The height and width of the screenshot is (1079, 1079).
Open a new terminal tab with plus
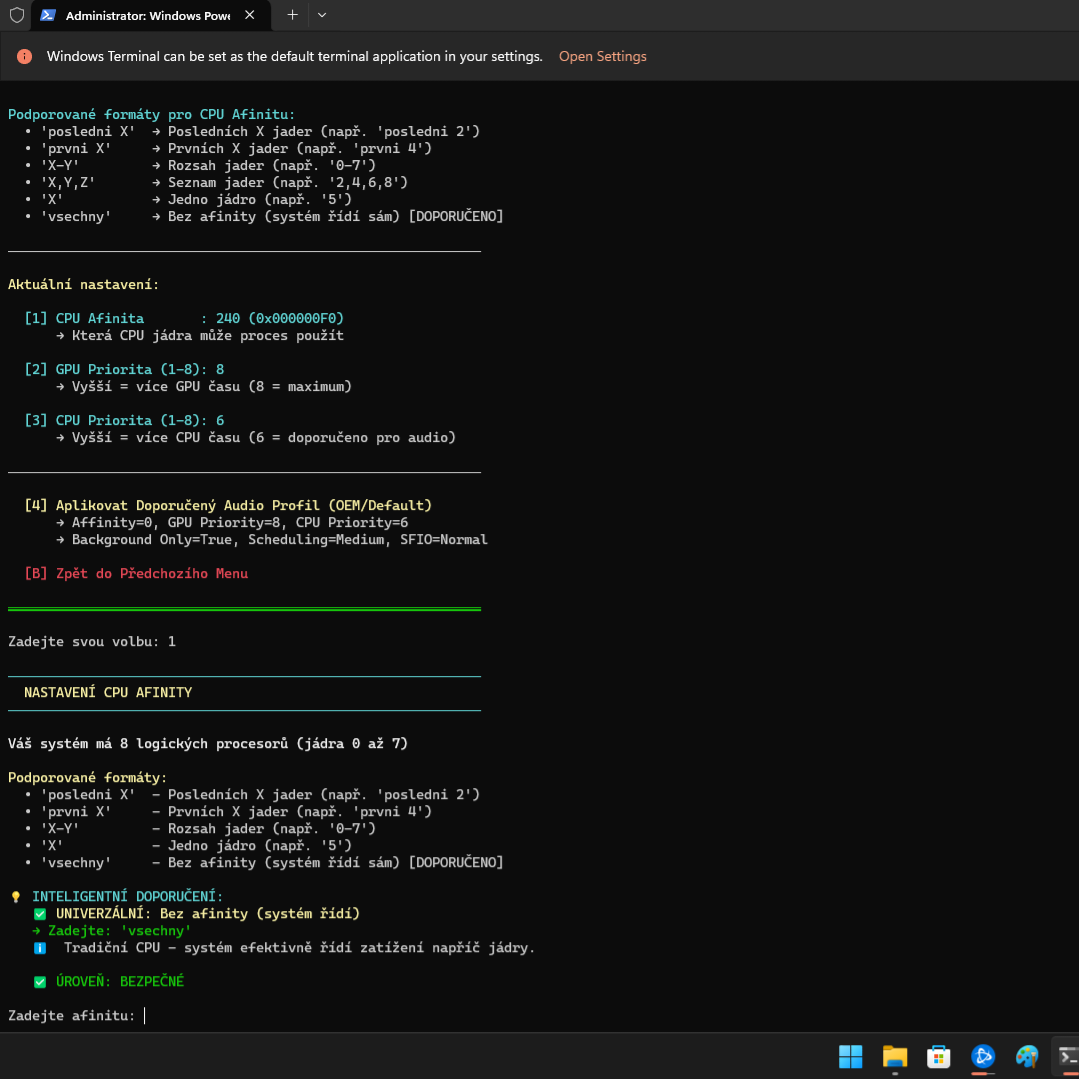point(292,16)
